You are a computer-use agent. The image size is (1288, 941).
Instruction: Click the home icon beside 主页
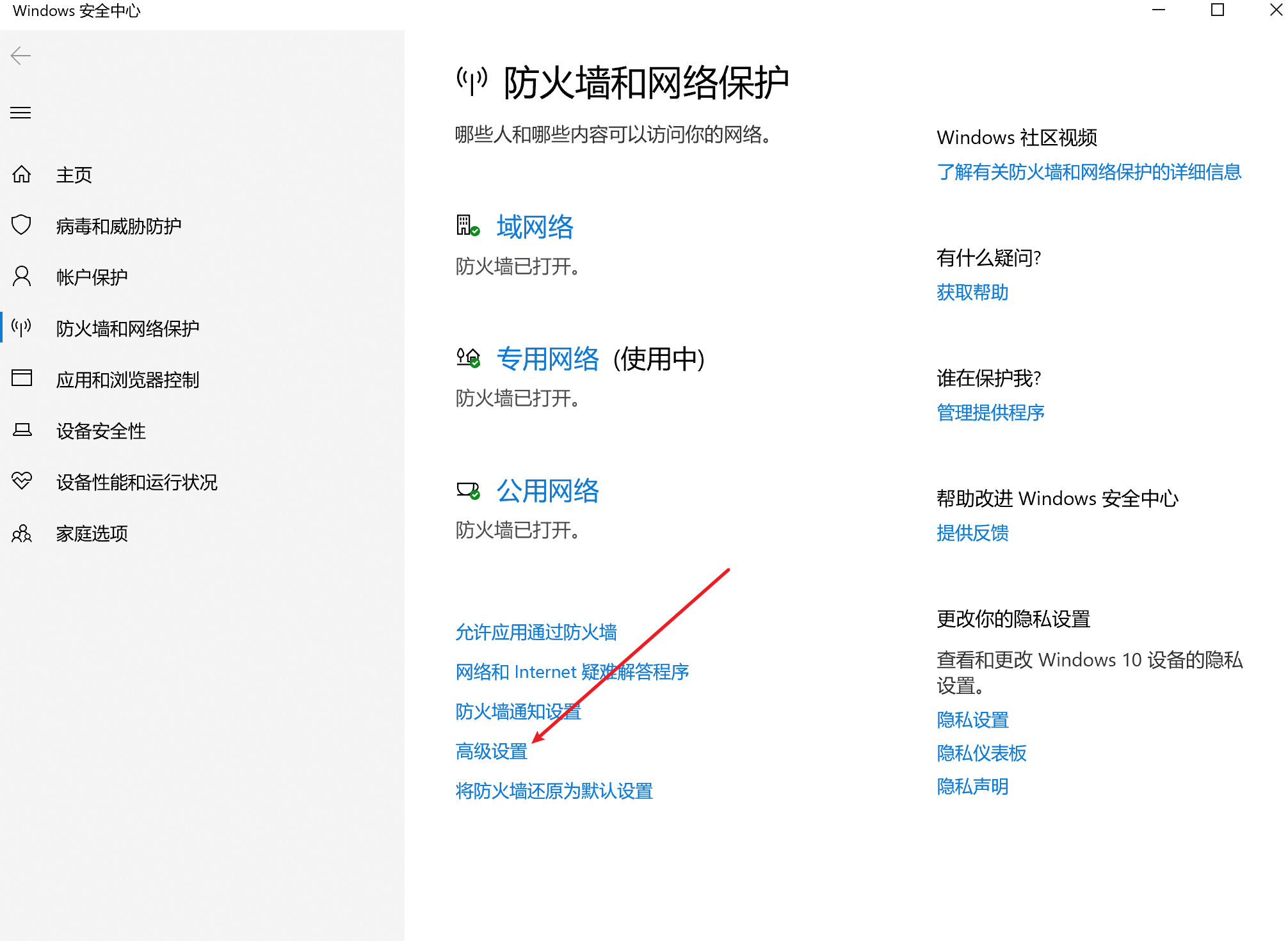22,174
